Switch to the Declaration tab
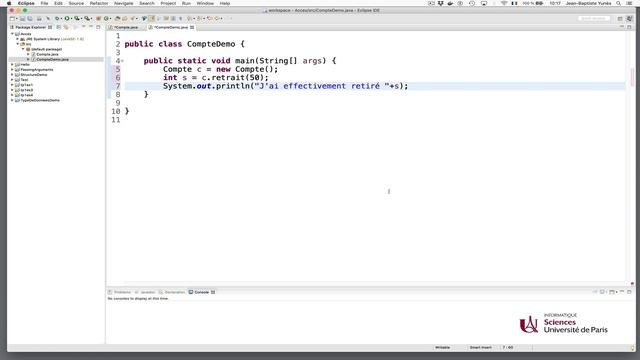Screen dimensions: 640x360 point(172,292)
